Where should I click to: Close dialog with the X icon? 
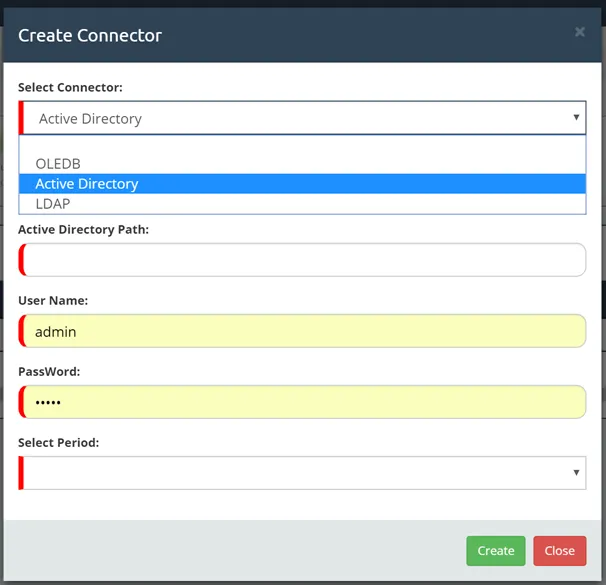point(579,32)
